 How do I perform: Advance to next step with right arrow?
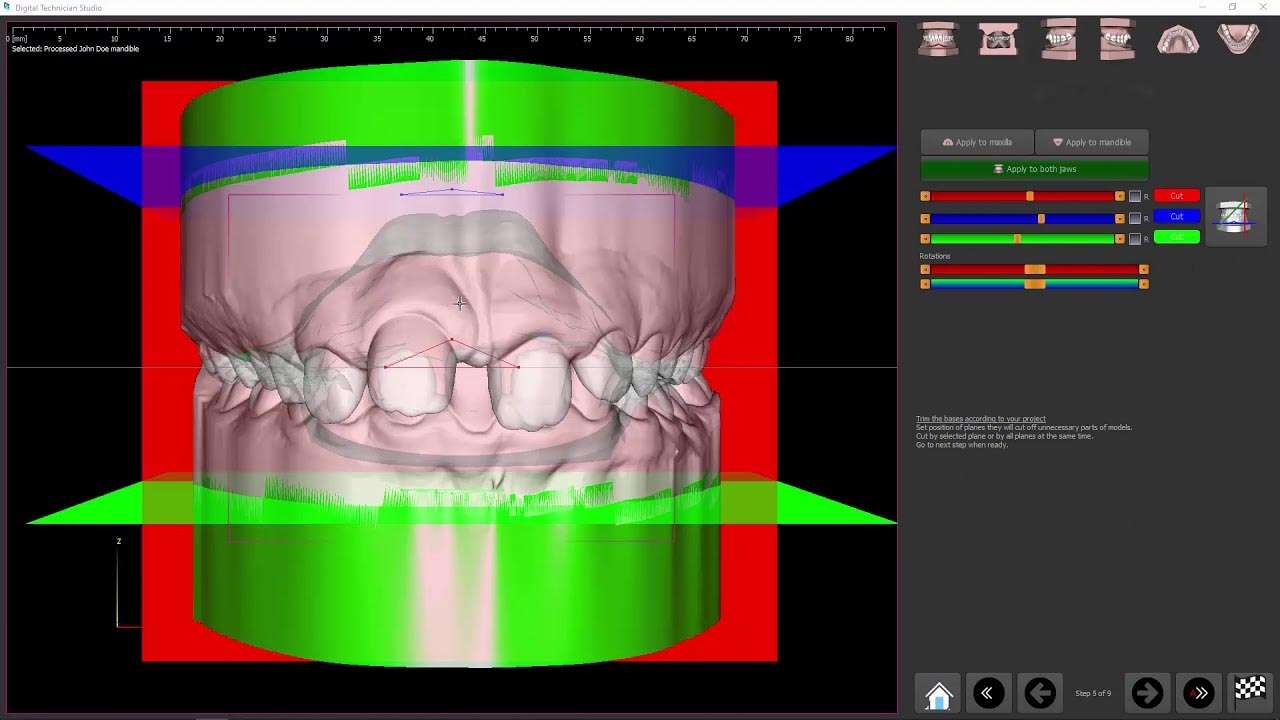coord(1147,692)
